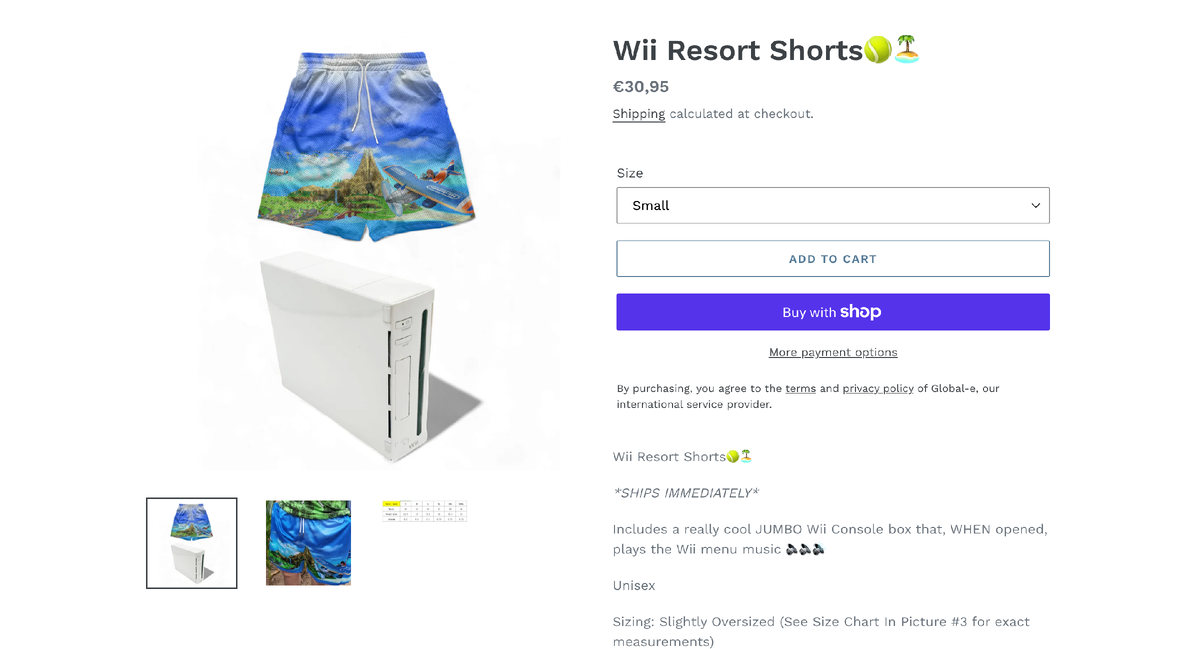The height and width of the screenshot is (649, 1200).
Task: Click the €30,95 price
Action: tap(641, 87)
